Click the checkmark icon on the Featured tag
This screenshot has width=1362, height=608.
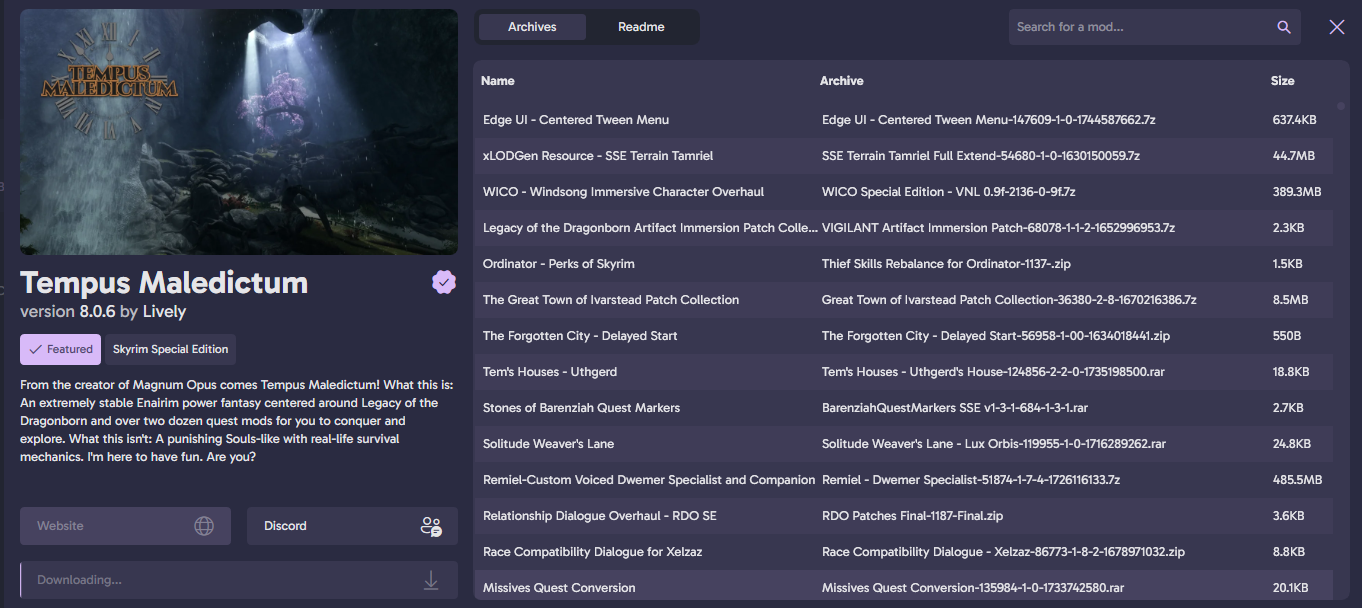coord(36,349)
